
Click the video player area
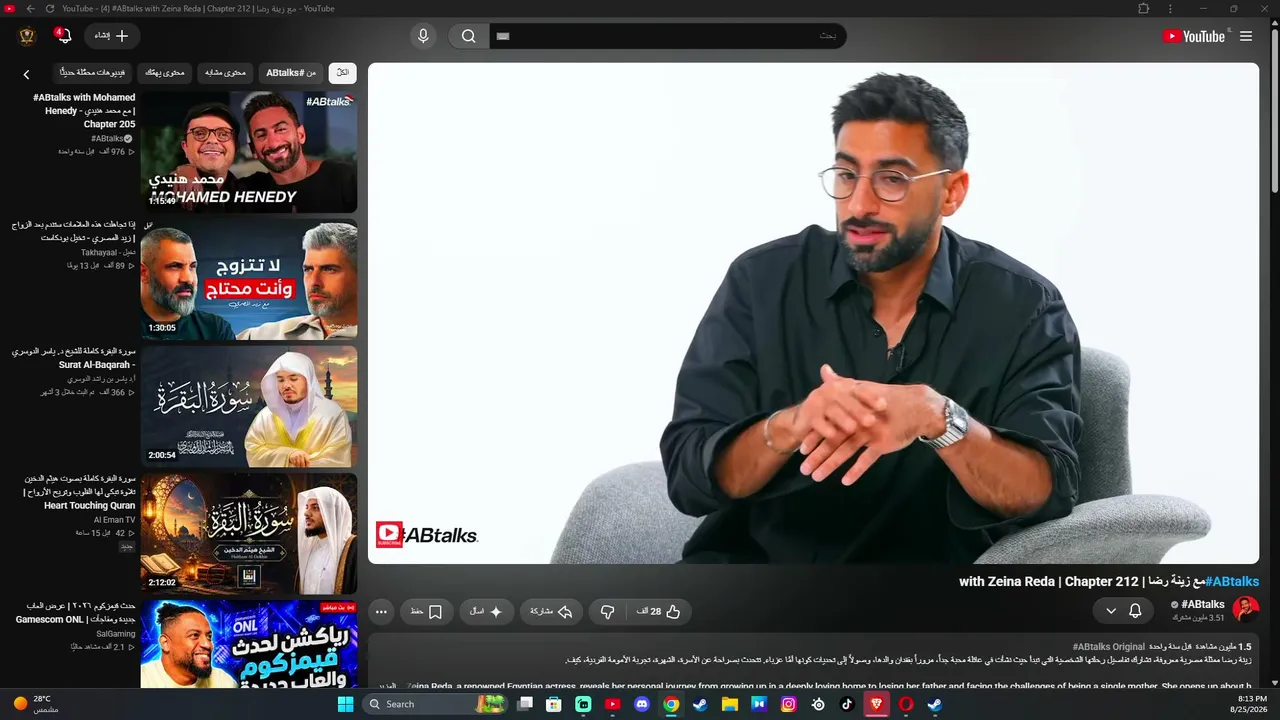(x=813, y=313)
